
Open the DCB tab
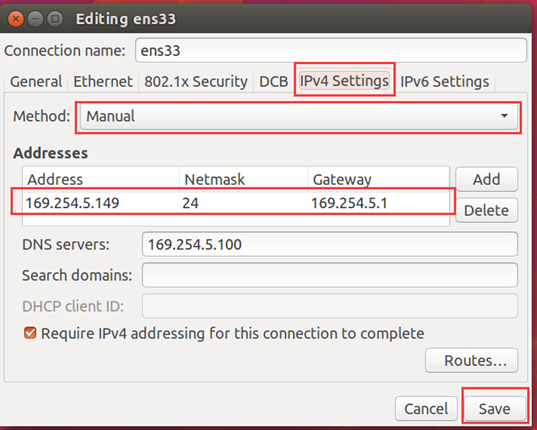[274, 81]
